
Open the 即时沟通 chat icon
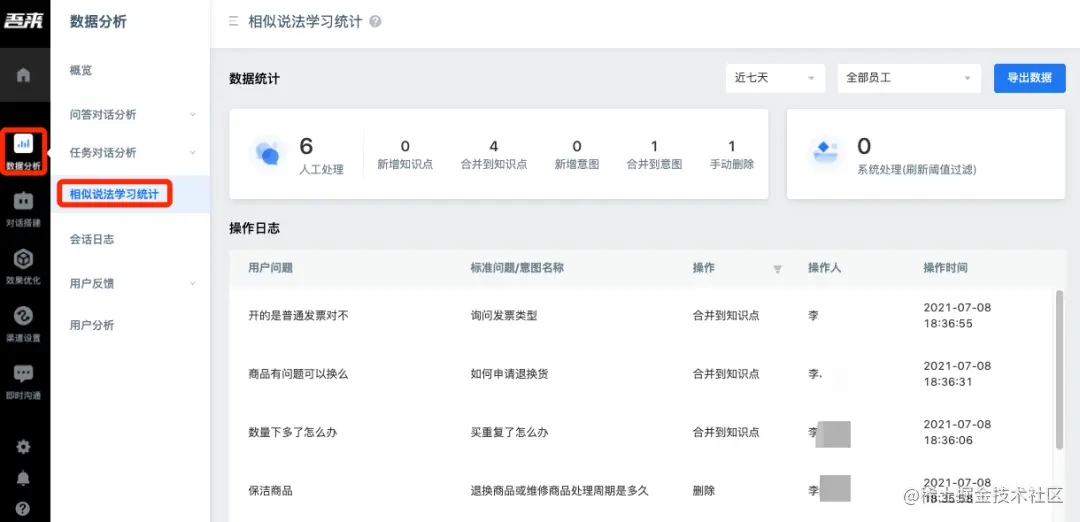(x=23, y=373)
